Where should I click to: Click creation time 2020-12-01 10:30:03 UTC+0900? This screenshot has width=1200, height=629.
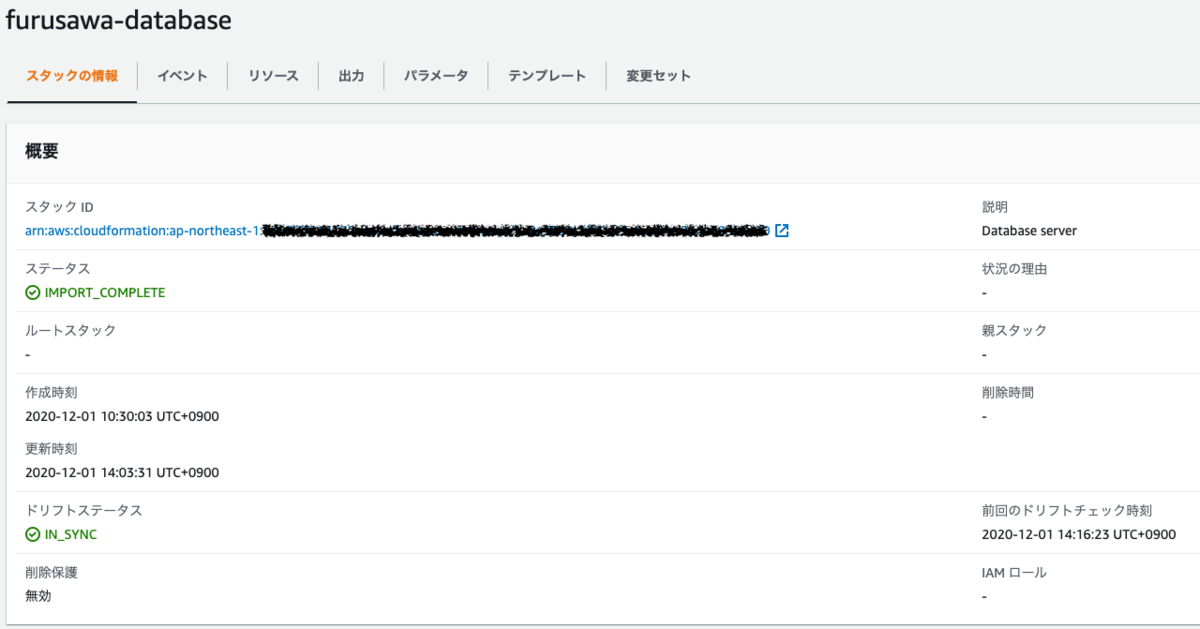point(122,417)
